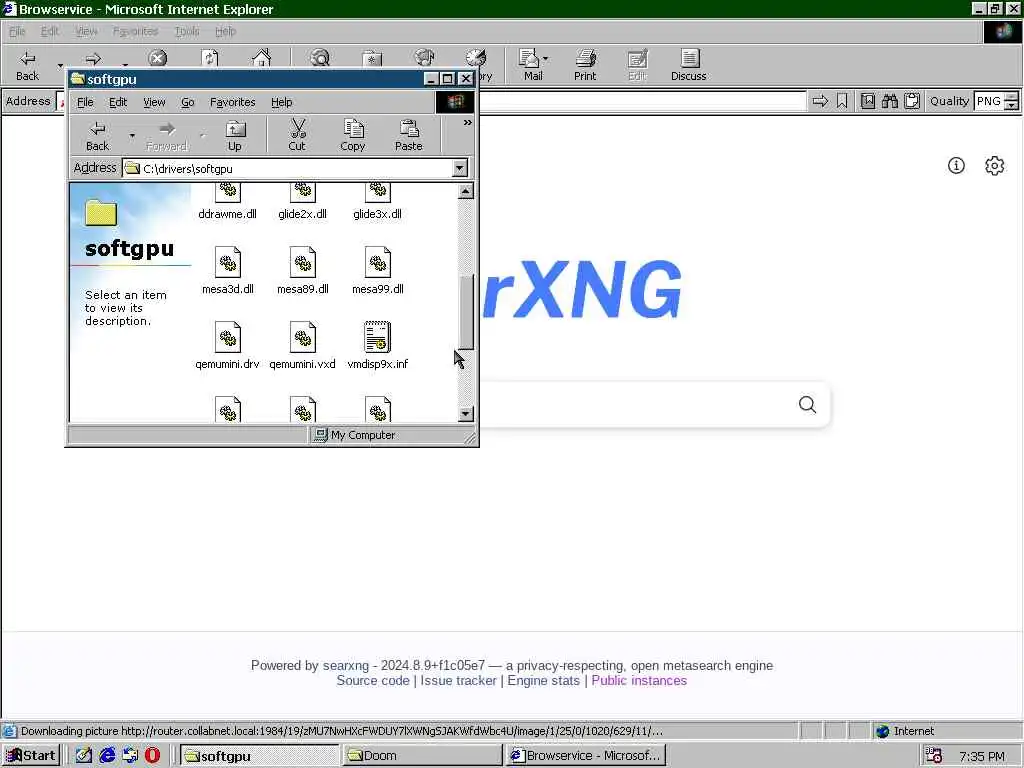
Task: Click Back in the Internet Explorer toolbar
Action: (27, 65)
